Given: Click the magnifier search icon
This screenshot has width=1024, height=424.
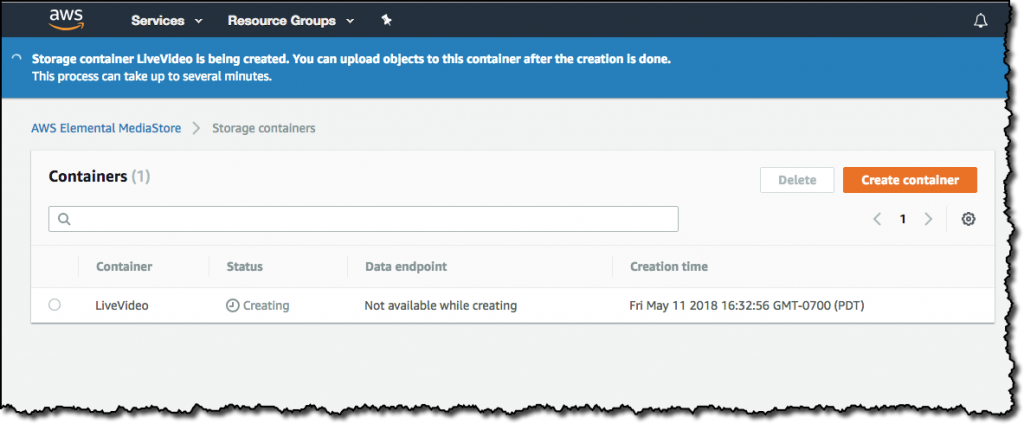Looking at the screenshot, I should tap(64, 219).
